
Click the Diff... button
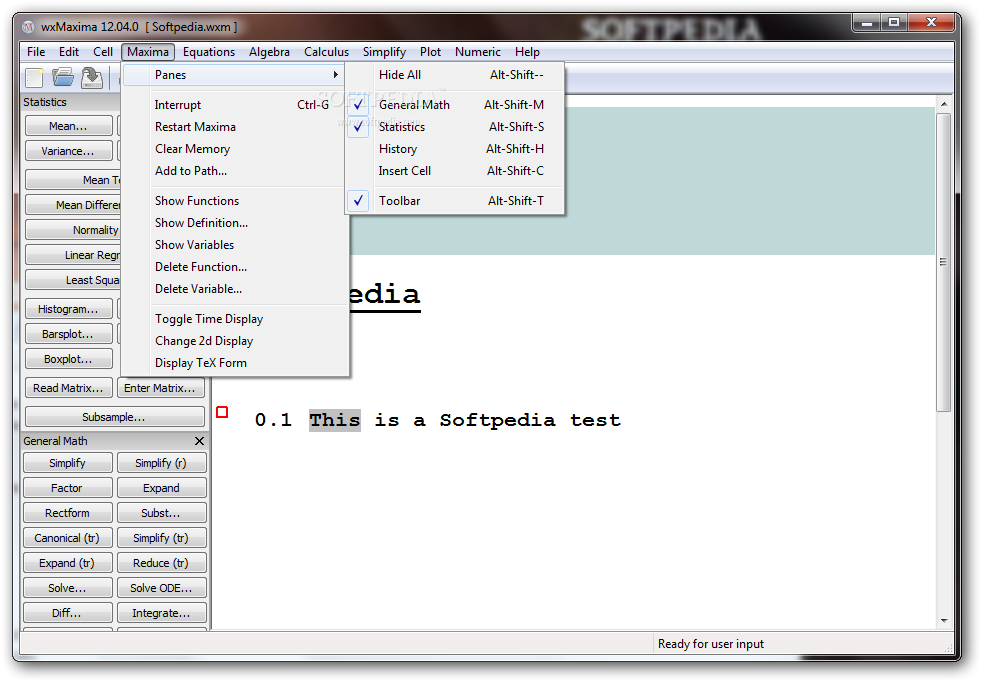click(68, 613)
